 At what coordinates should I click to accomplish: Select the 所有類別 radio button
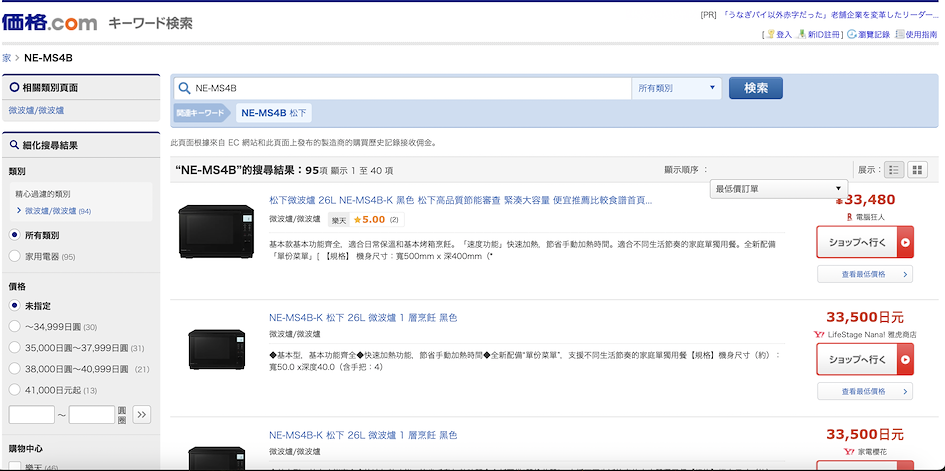tap(15, 235)
